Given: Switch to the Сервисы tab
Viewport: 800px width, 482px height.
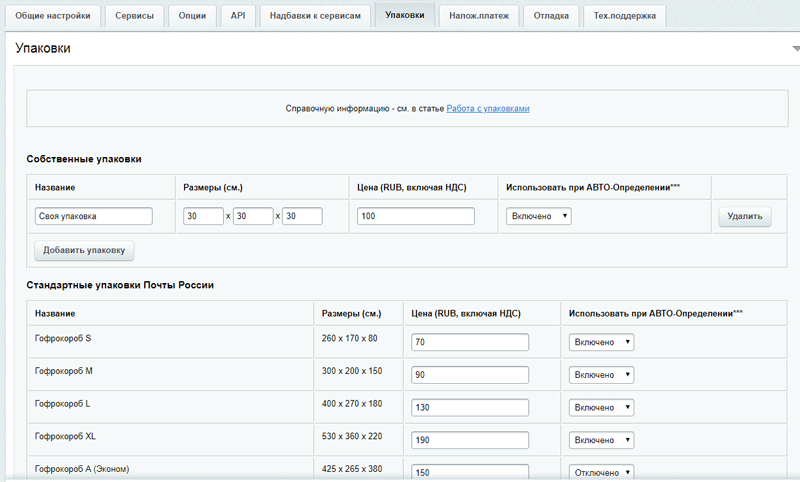Looking at the screenshot, I should coord(134,16).
